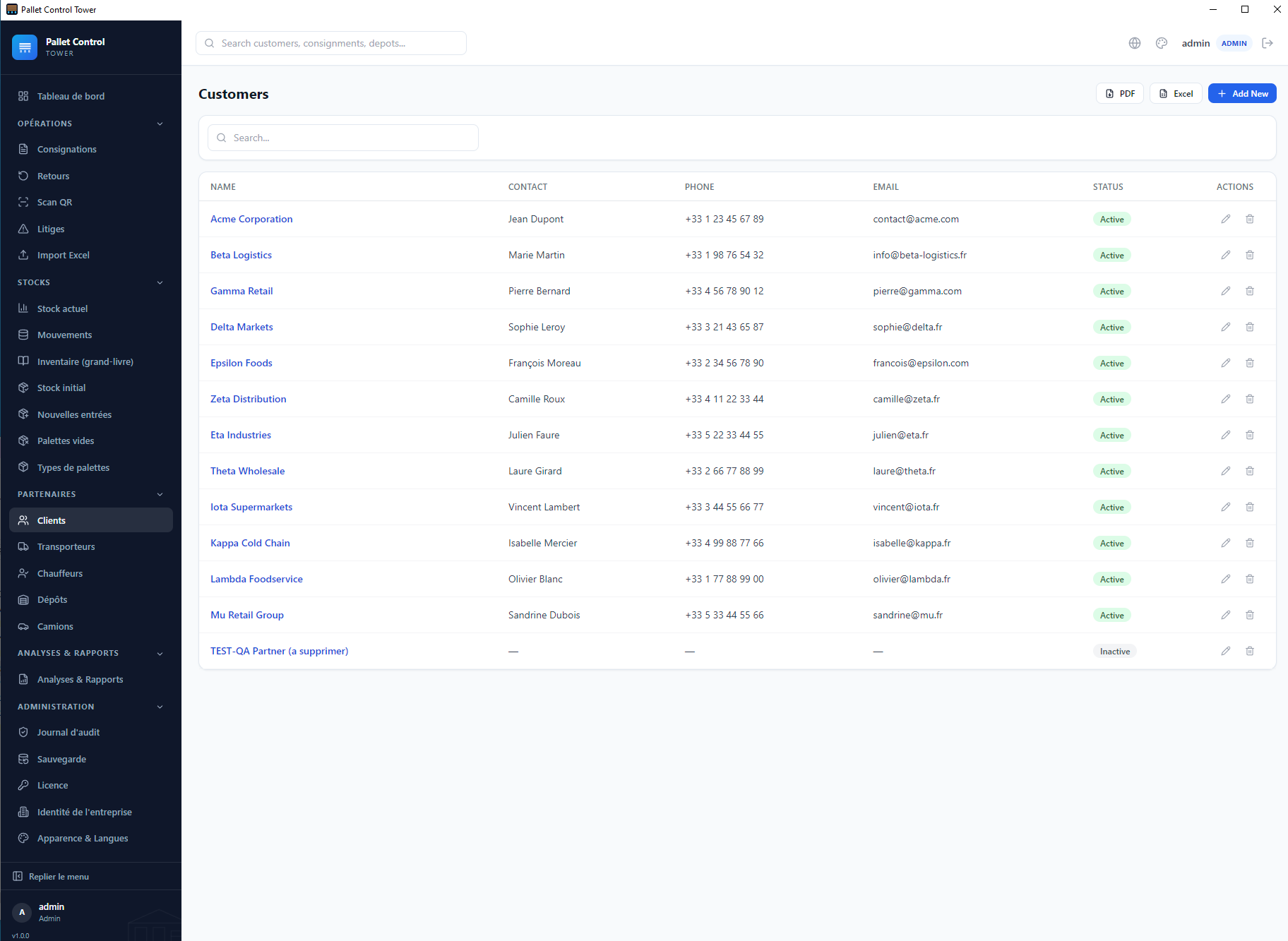Click the Add New button
1288x941 pixels.
tap(1242, 94)
